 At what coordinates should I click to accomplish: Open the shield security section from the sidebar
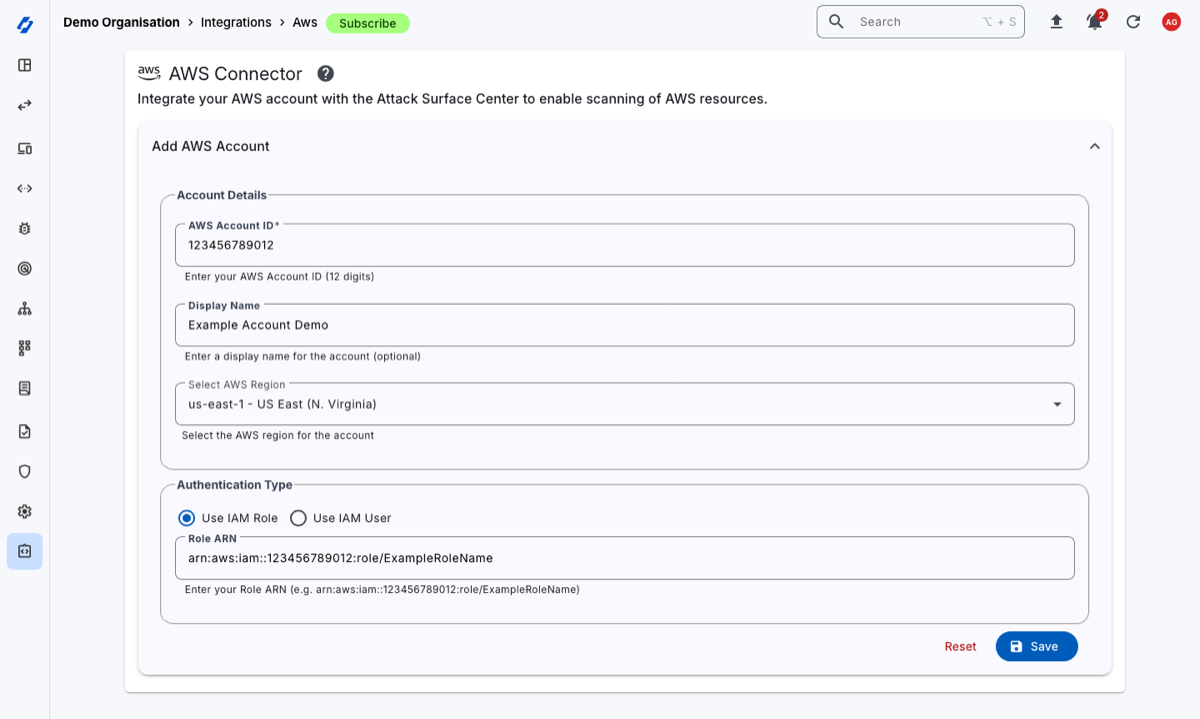coord(24,471)
